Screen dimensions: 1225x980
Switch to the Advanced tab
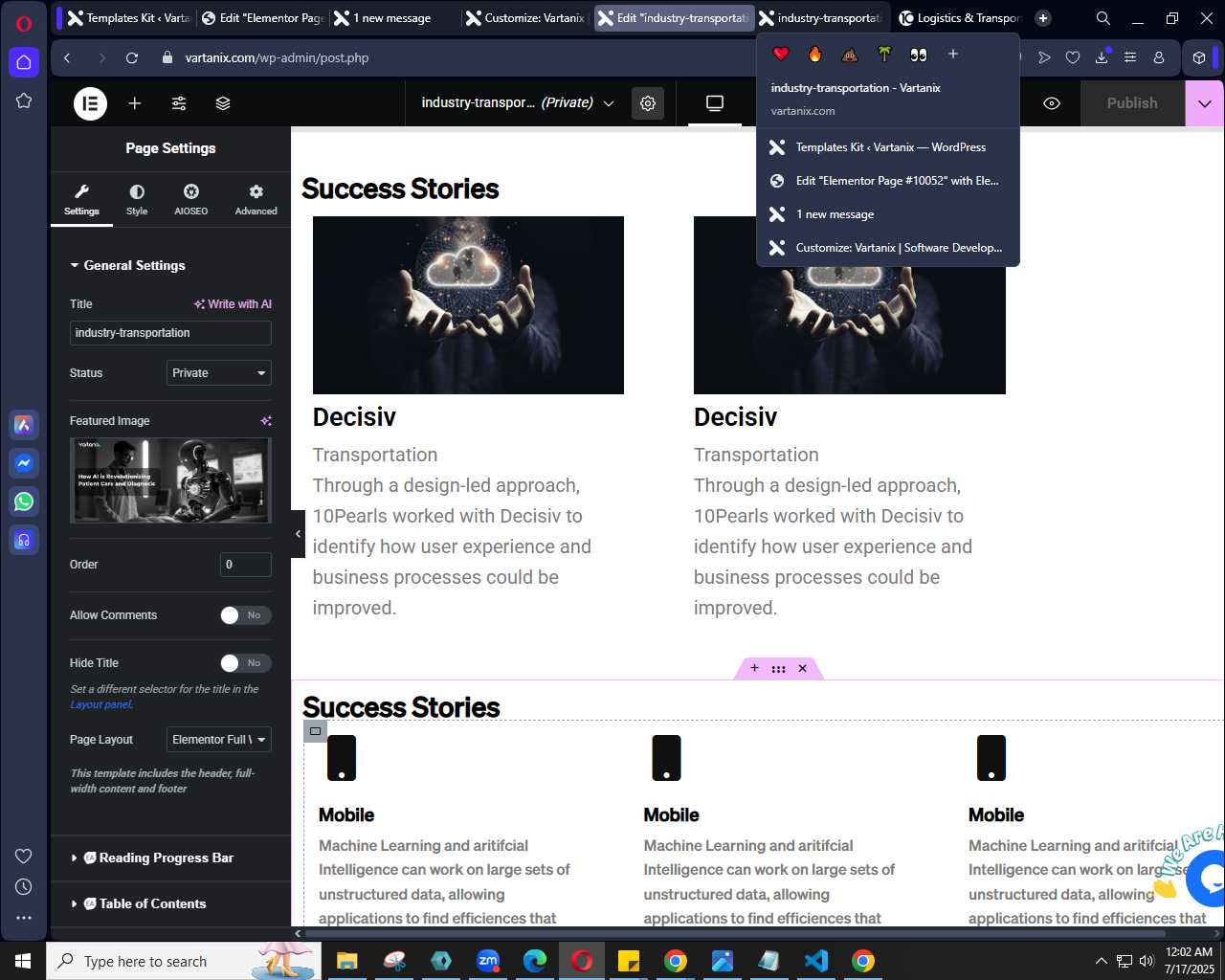coord(256,200)
